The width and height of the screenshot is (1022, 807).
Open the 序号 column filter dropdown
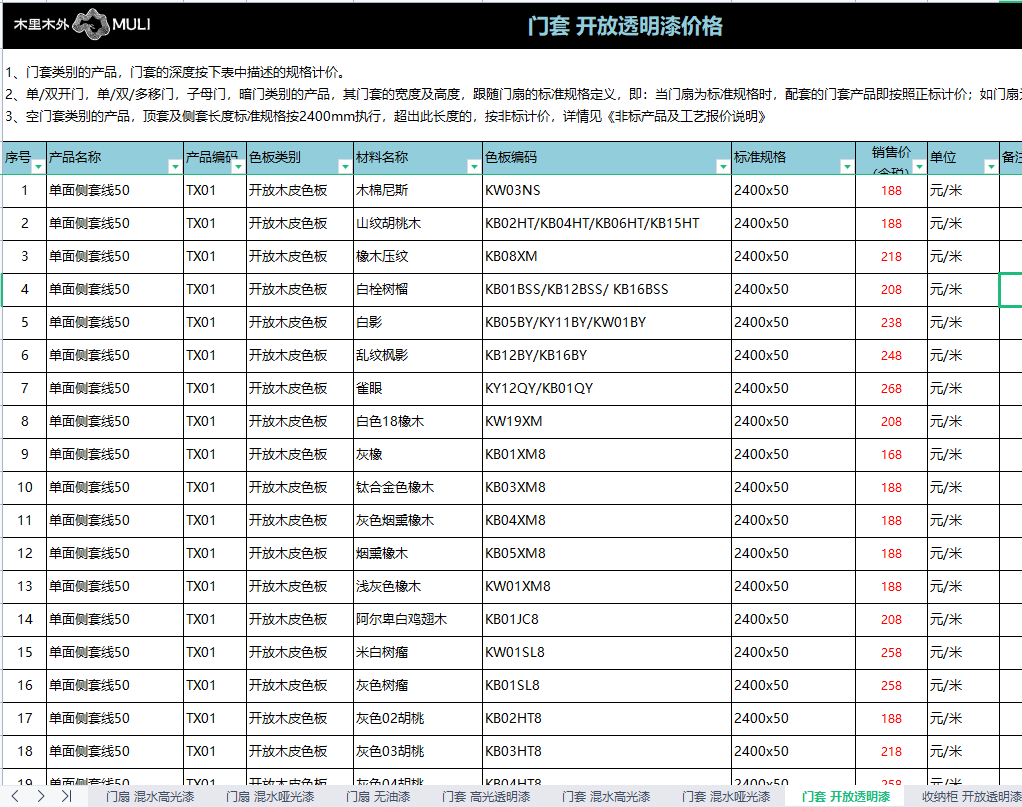pos(38,167)
